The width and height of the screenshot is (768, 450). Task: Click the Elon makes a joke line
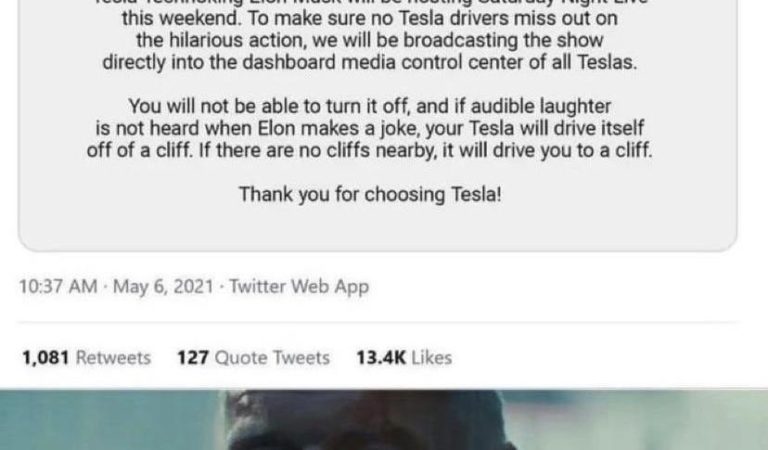tap(370, 128)
